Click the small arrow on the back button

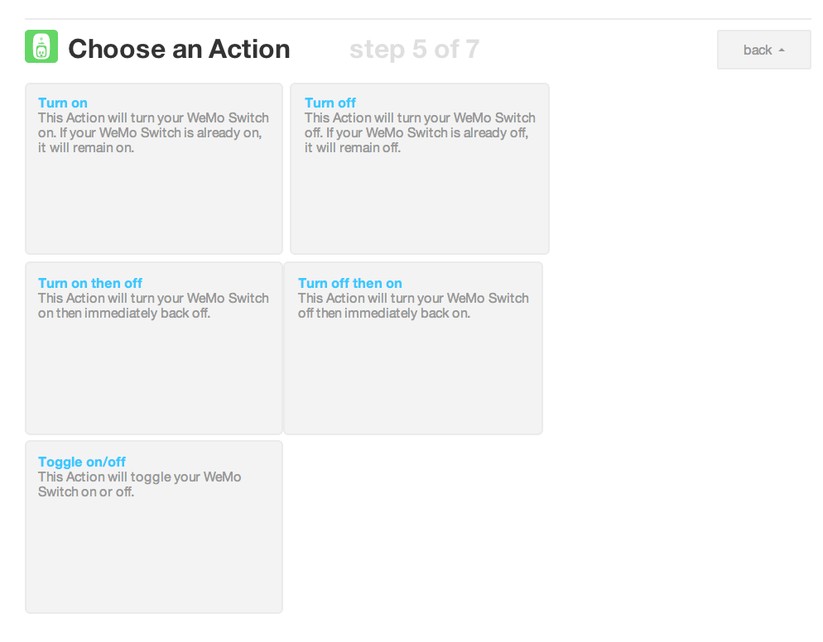781,50
